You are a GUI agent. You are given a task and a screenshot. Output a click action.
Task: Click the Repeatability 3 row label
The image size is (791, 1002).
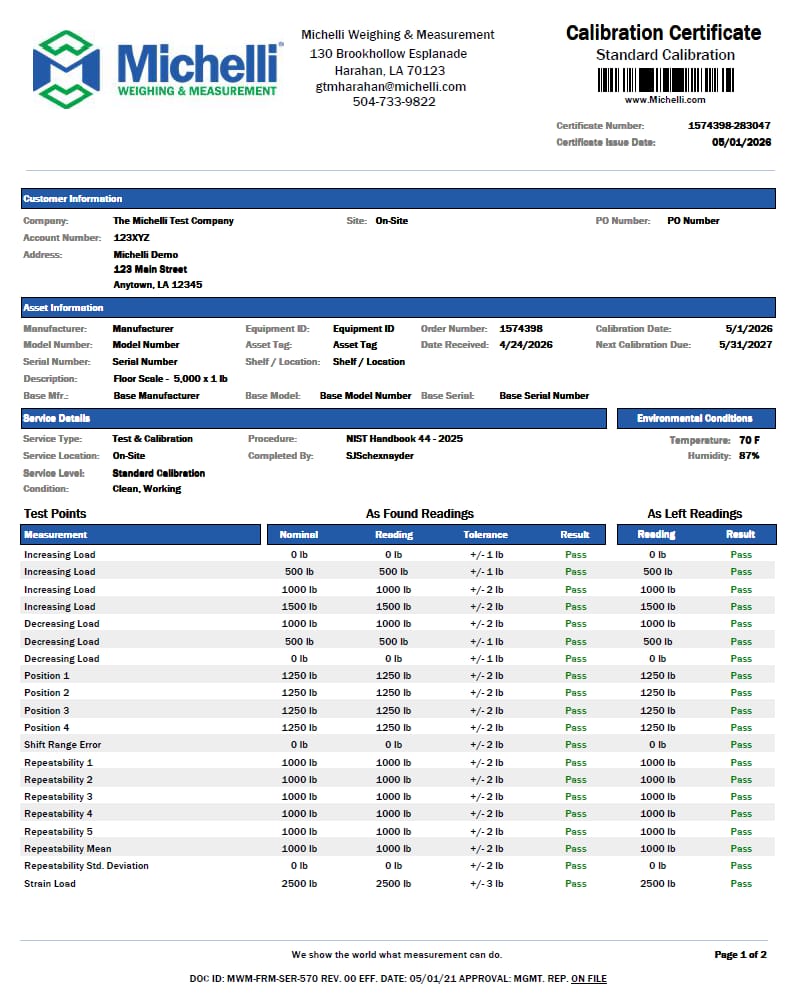58,796
